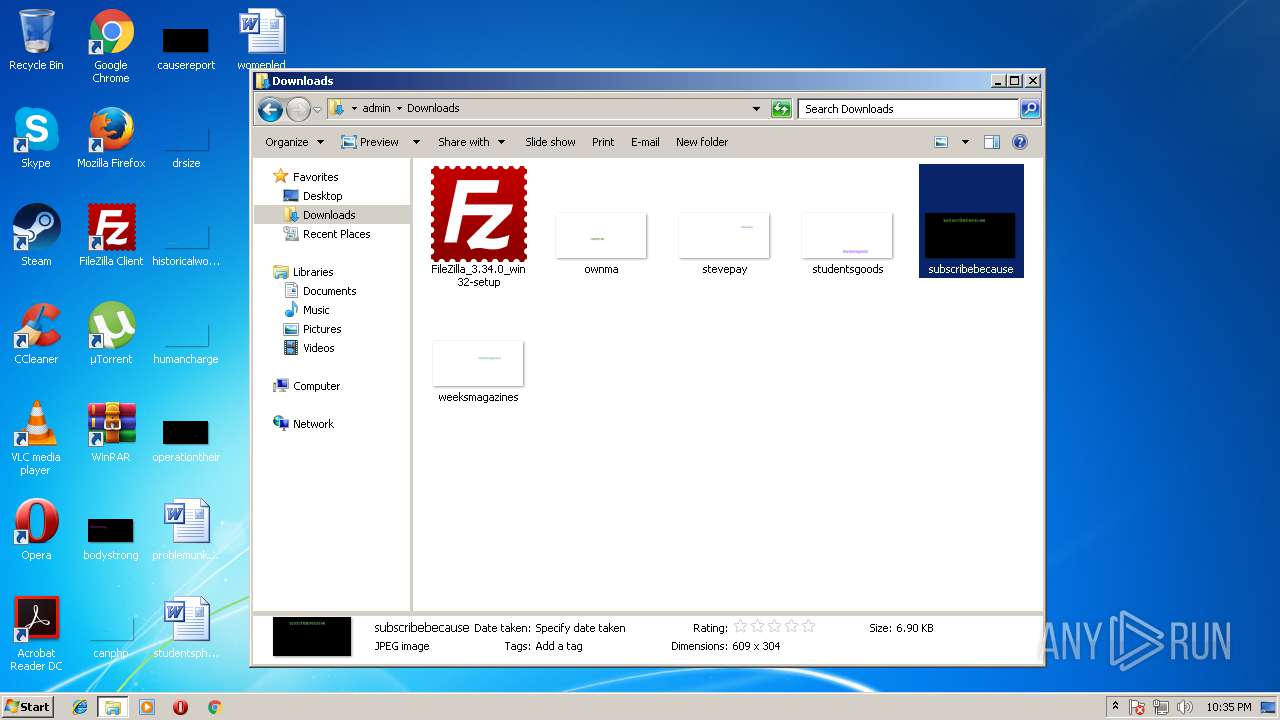Image resolution: width=1280 pixels, height=720 pixels.
Task: Open the volume control in the system tray
Action: 1185,707
